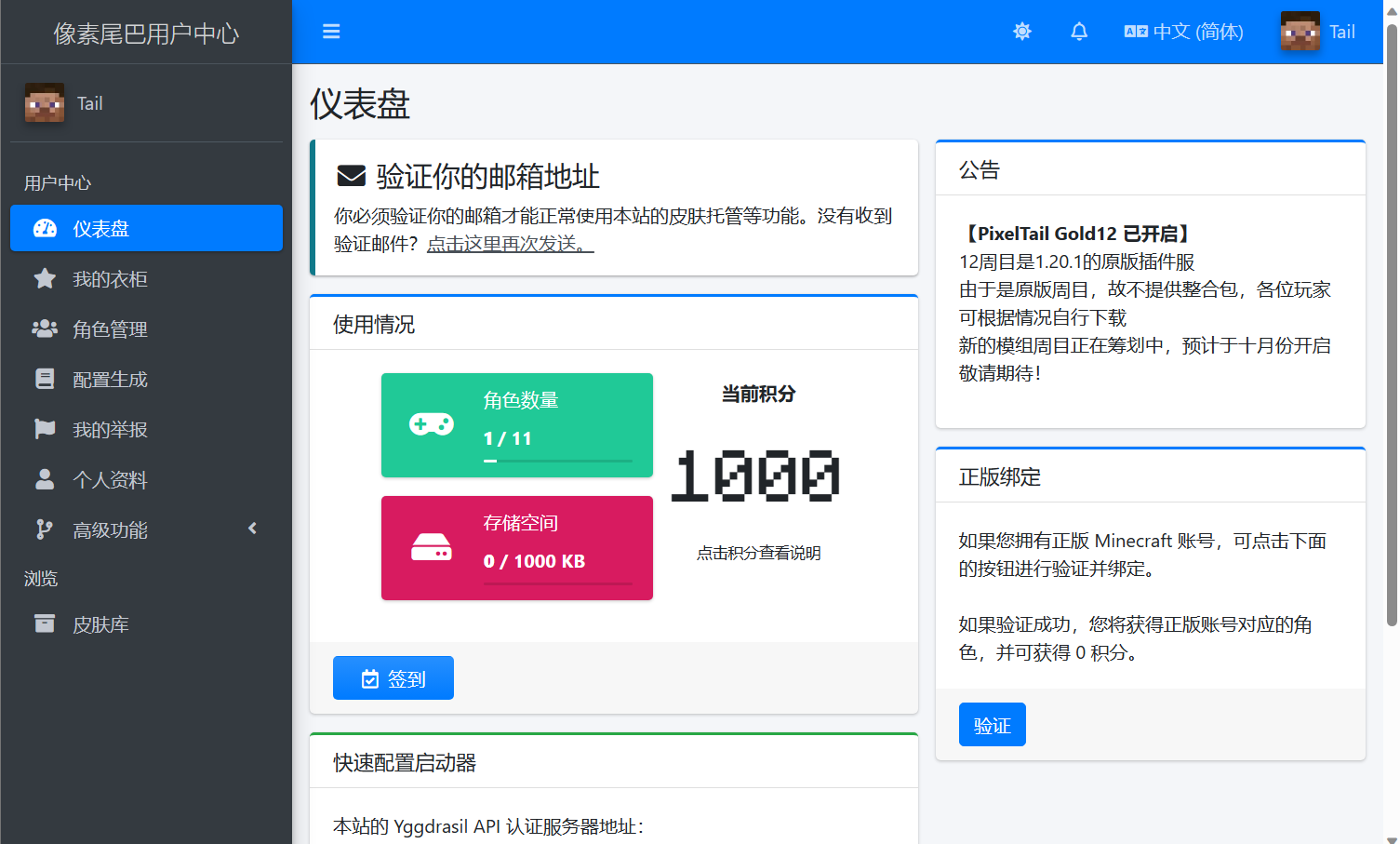Expand the 高级功能 sidebar submenu arrow
The image size is (1400, 844).
tap(252, 529)
